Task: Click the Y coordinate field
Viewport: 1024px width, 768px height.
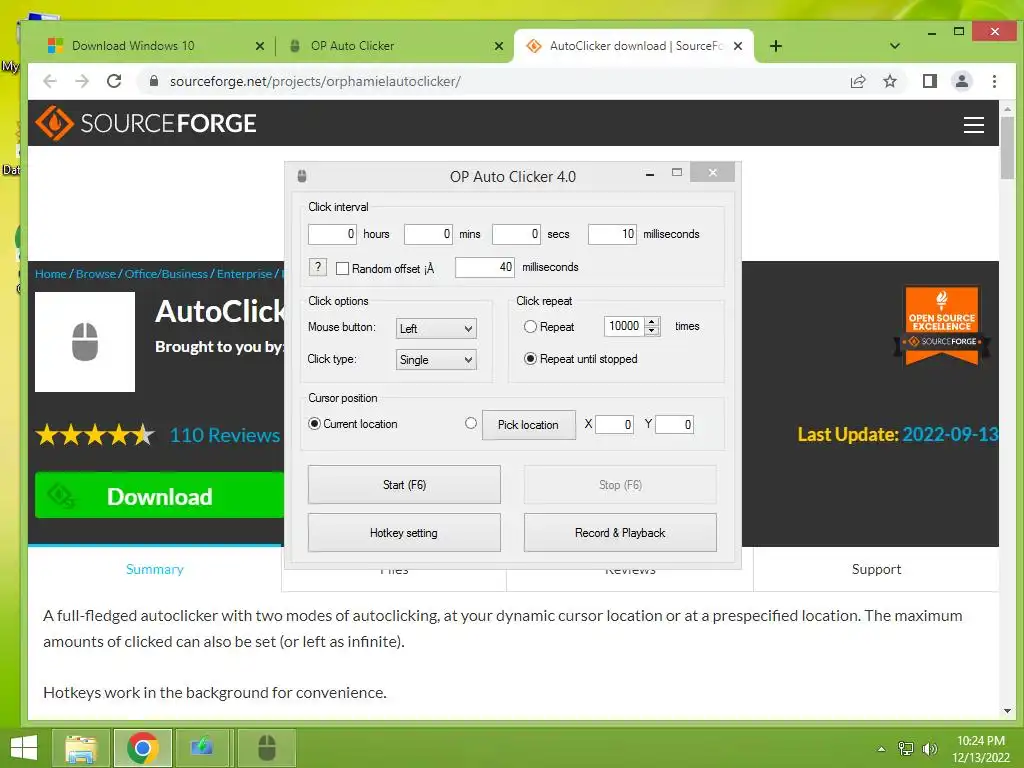Action: (675, 424)
